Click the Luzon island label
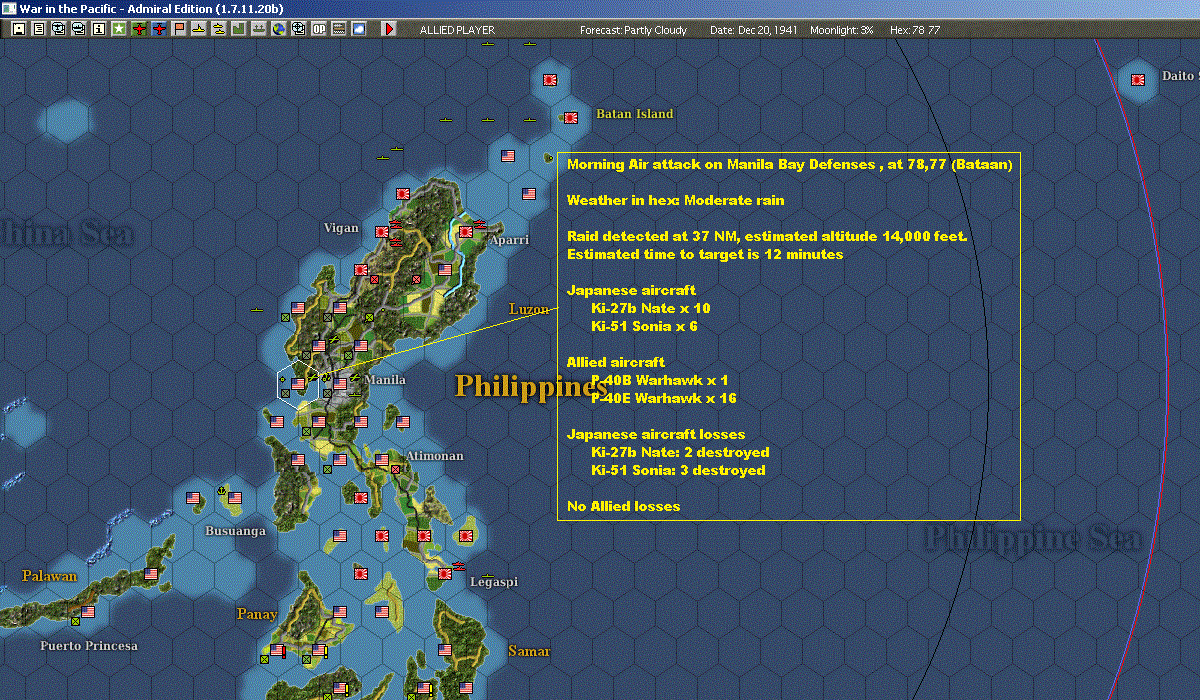This screenshot has height=700, width=1200. point(529,309)
